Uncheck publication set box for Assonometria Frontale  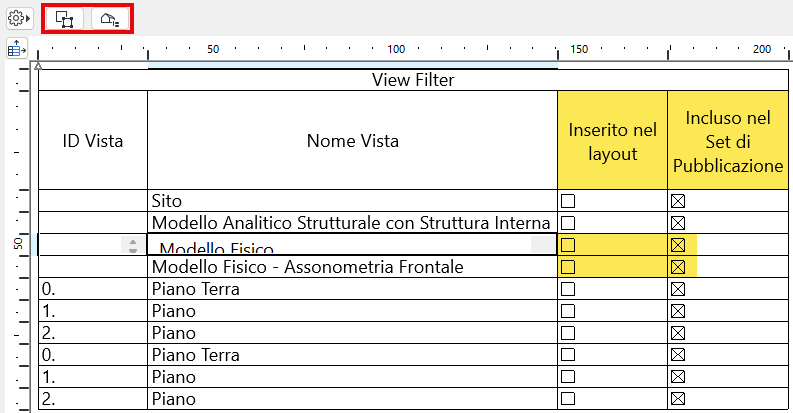tap(677, 267)
